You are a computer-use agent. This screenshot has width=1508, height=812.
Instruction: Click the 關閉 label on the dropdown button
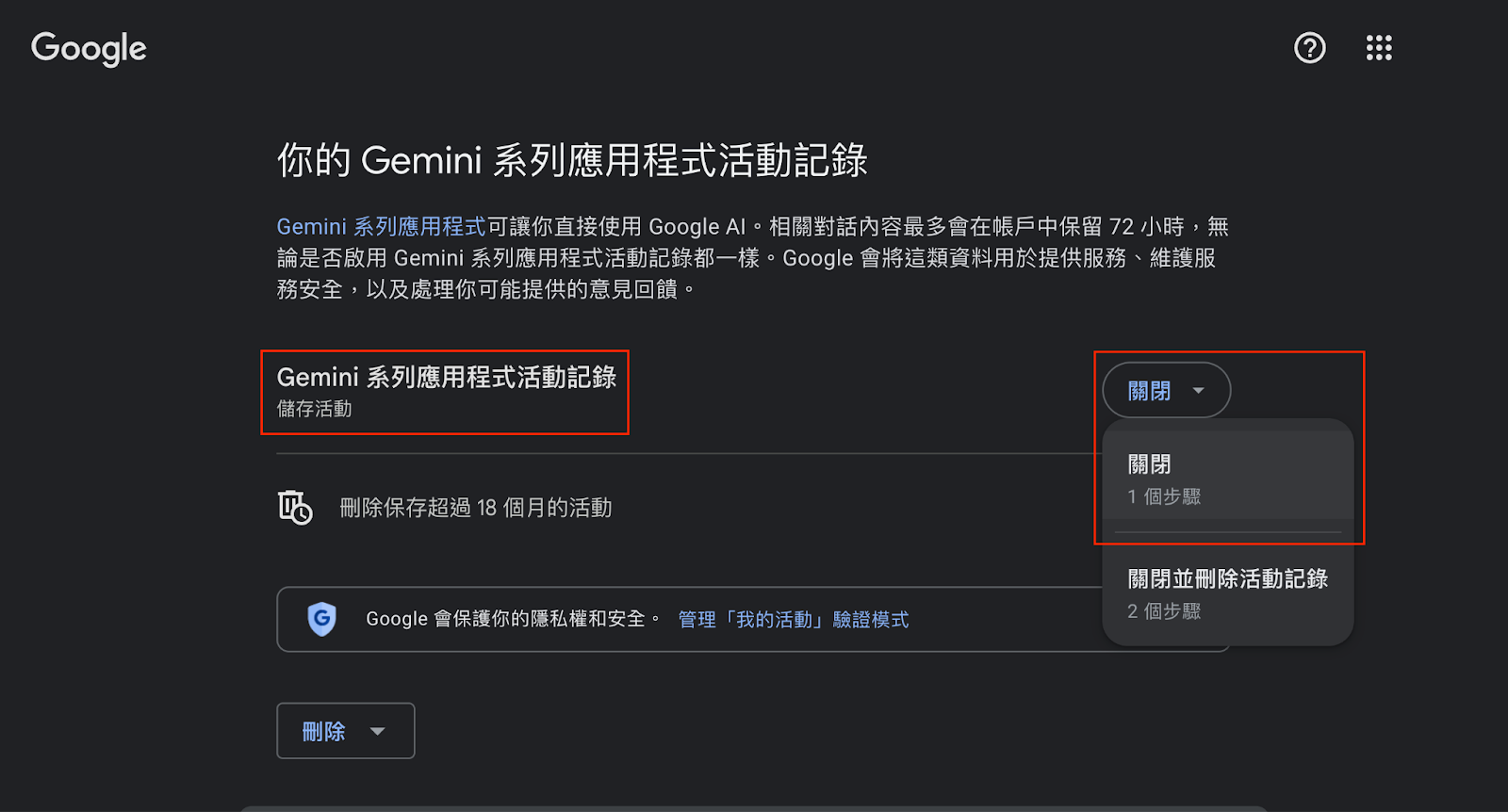pos(1149,391)
